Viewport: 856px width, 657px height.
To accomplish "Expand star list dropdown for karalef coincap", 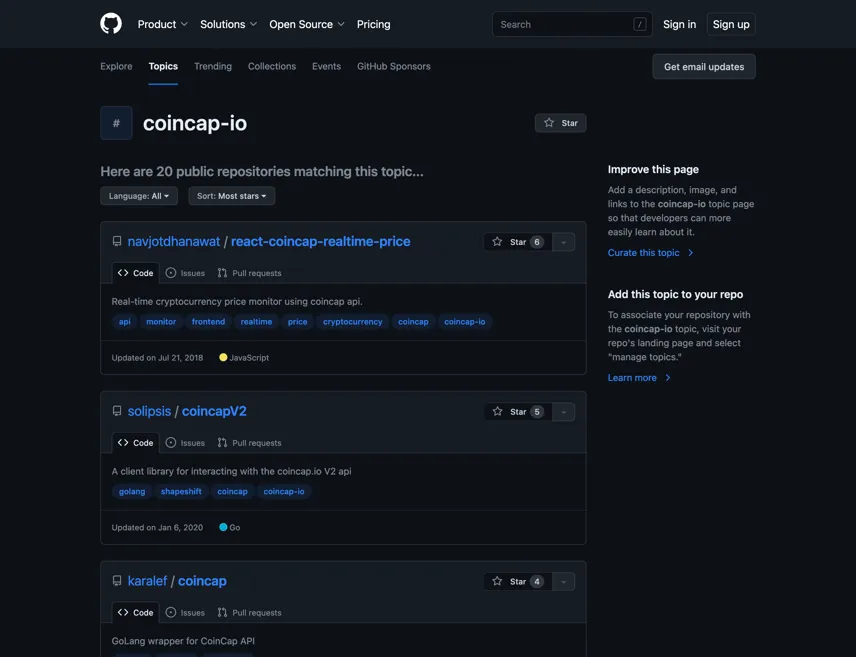I will click(563, 582).
